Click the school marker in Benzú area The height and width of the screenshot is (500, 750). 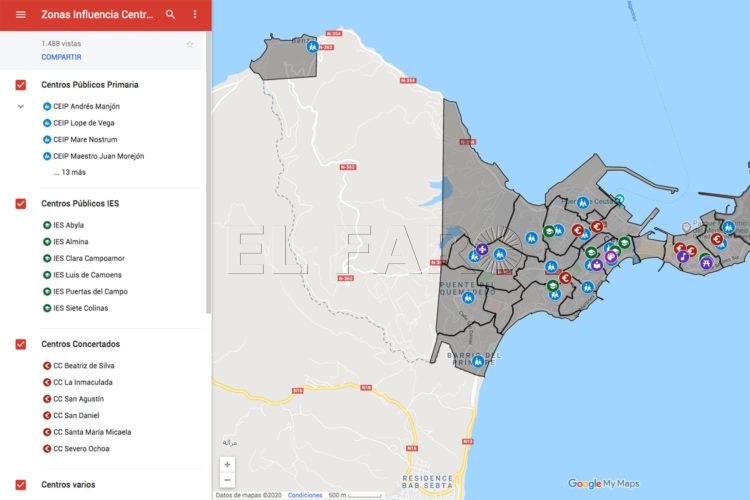(x=312, y=47)
